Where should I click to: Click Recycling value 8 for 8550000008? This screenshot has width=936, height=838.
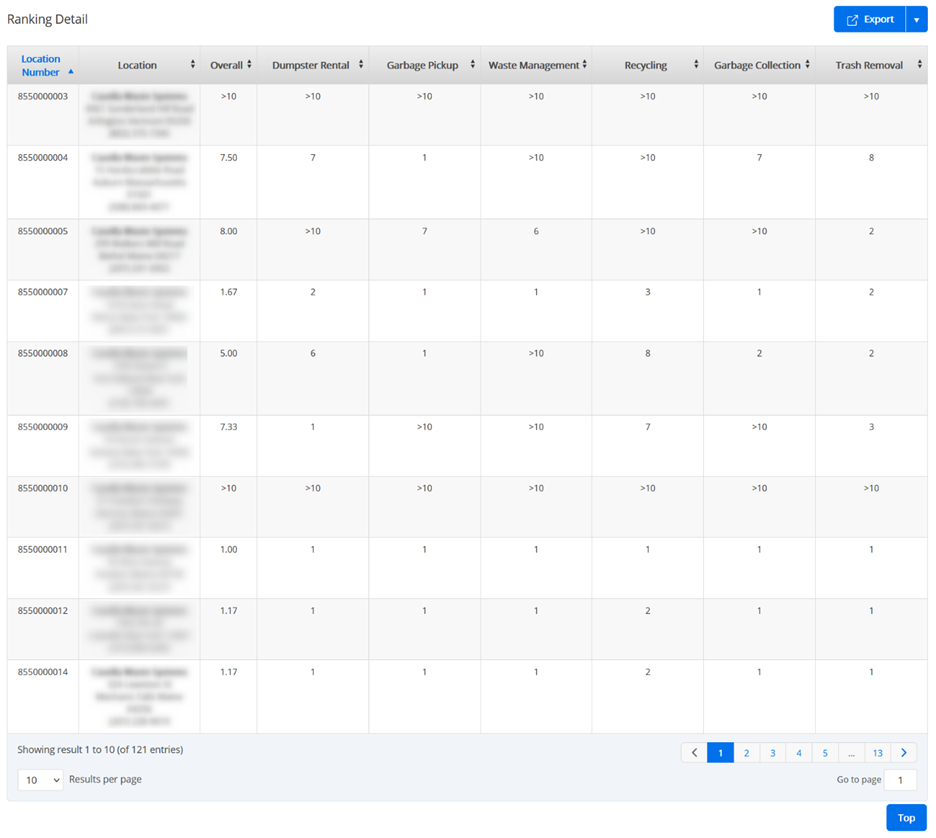coord(648,353)
